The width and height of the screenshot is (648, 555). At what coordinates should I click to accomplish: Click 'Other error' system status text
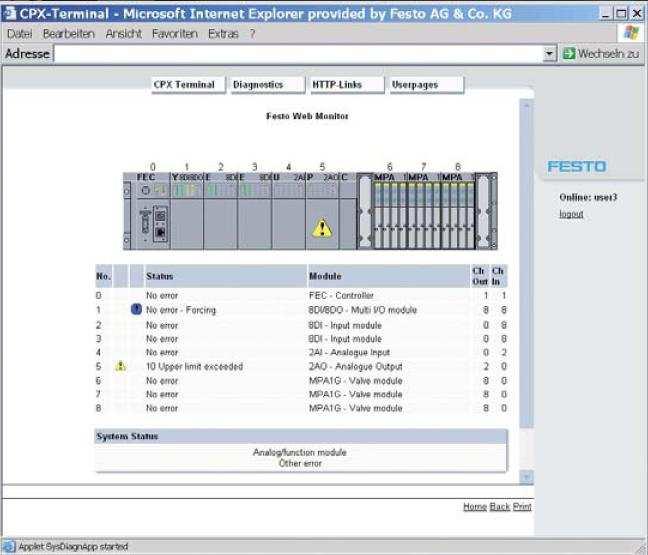300,463
